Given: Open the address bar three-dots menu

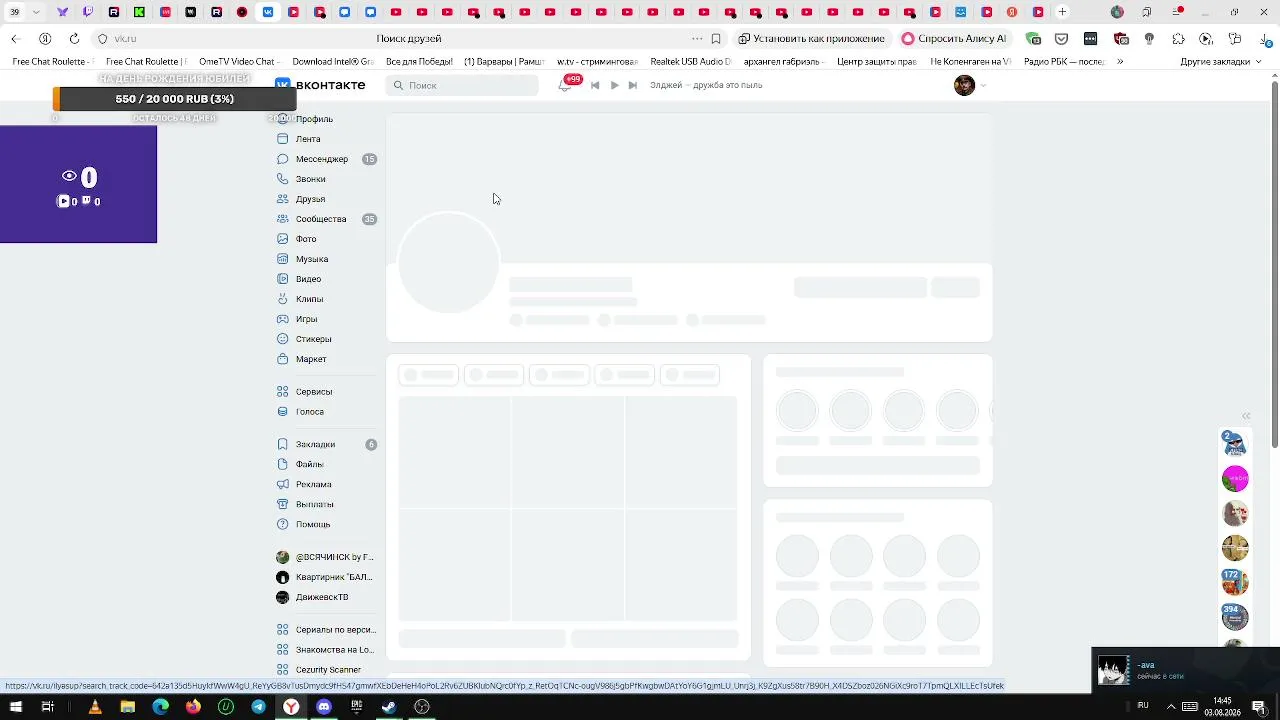Looking at the screenshot, I should click(x=697, y=38).
